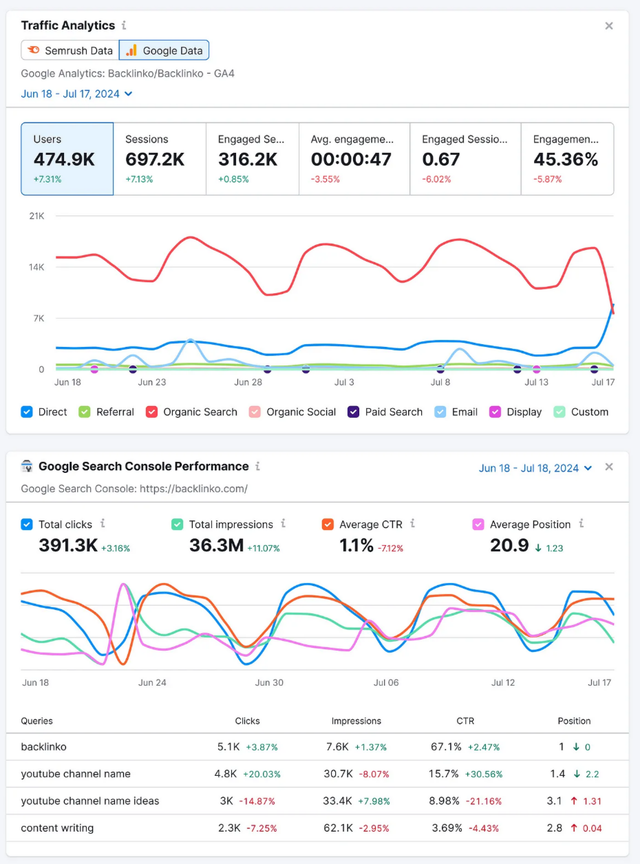This screenshot has height=864, width=640.
Task: Click info icon beside Total impressions
Action: point(283,523)
